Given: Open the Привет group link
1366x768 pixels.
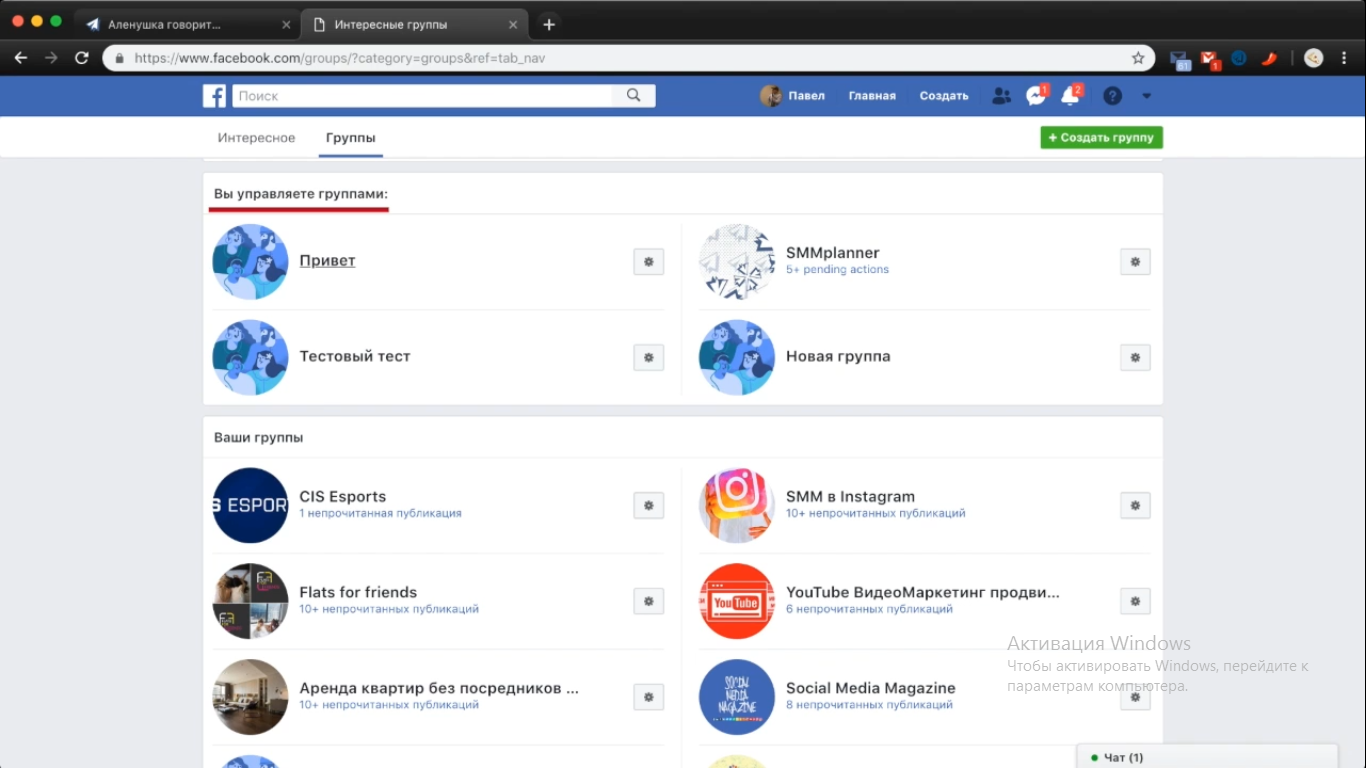Looking at the screenshot, I should 327,261.
